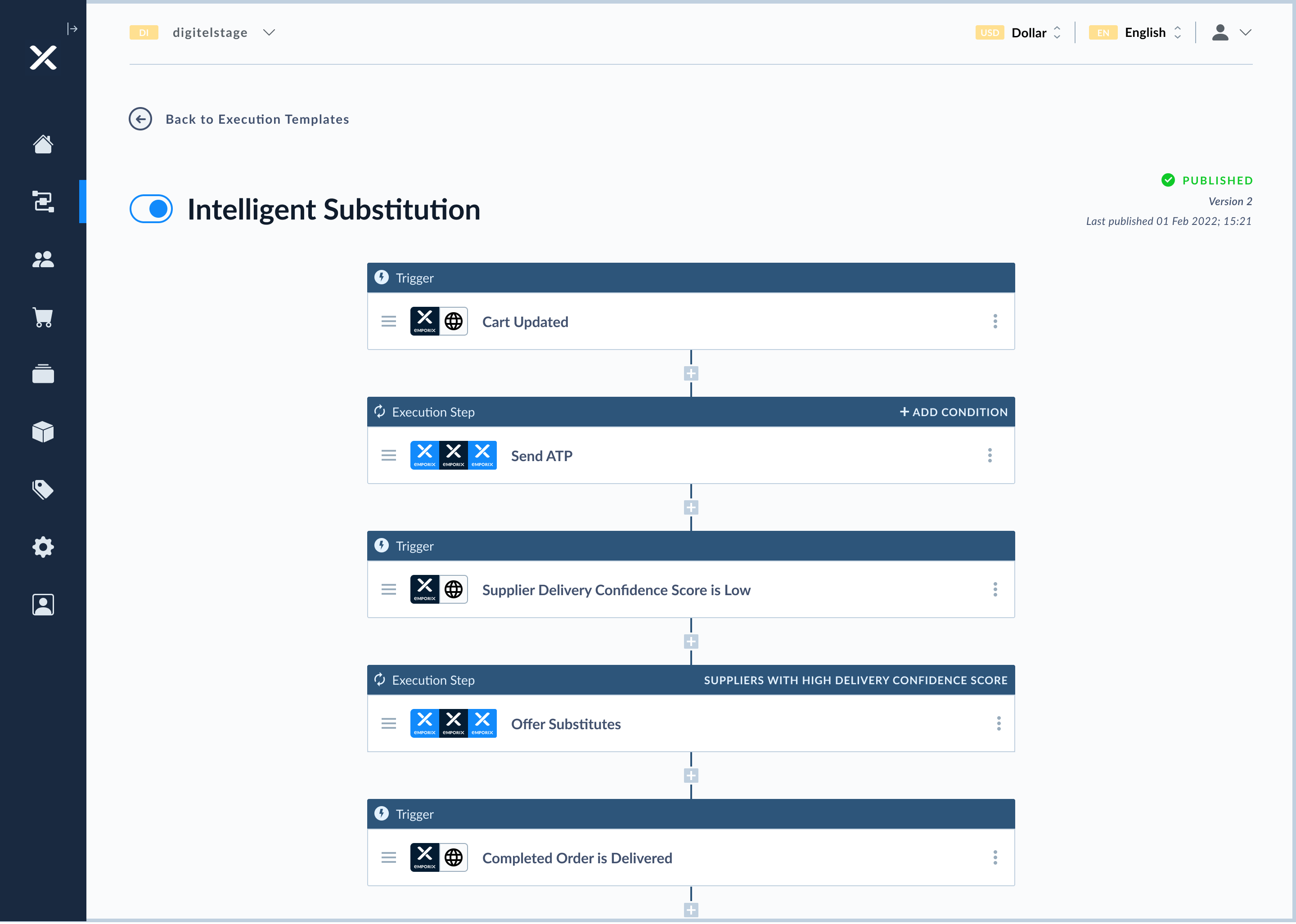Click the plus connector below Cart Updated
Screen dimensions: 1296x924
click(690, 372)
